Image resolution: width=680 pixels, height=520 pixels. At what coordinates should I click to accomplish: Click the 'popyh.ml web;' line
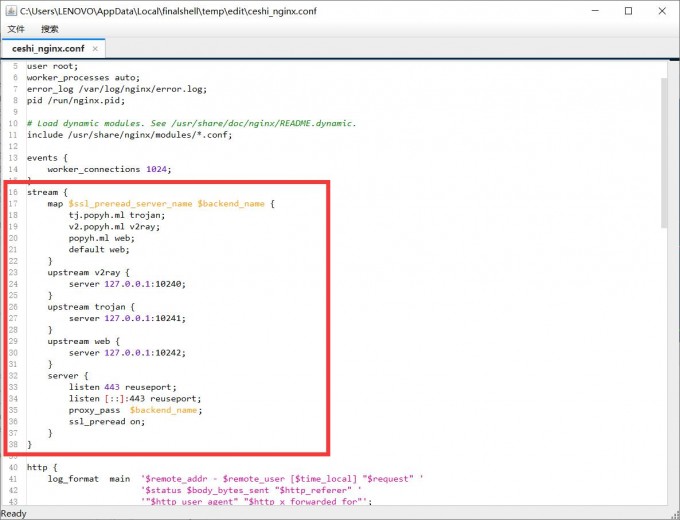(101, 238)
